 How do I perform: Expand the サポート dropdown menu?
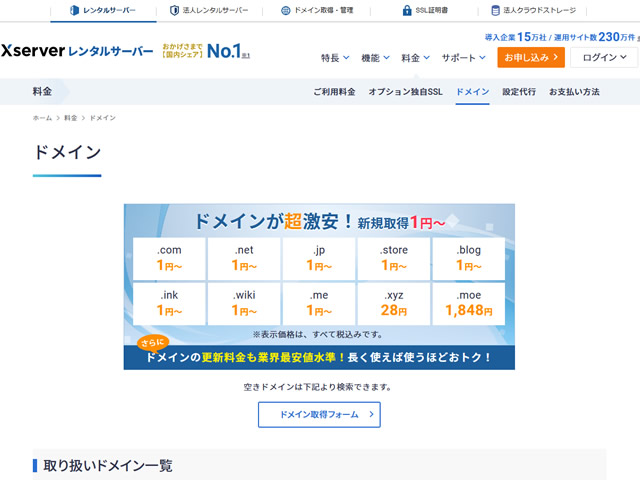pyautogui.click(x=463, y=58)
